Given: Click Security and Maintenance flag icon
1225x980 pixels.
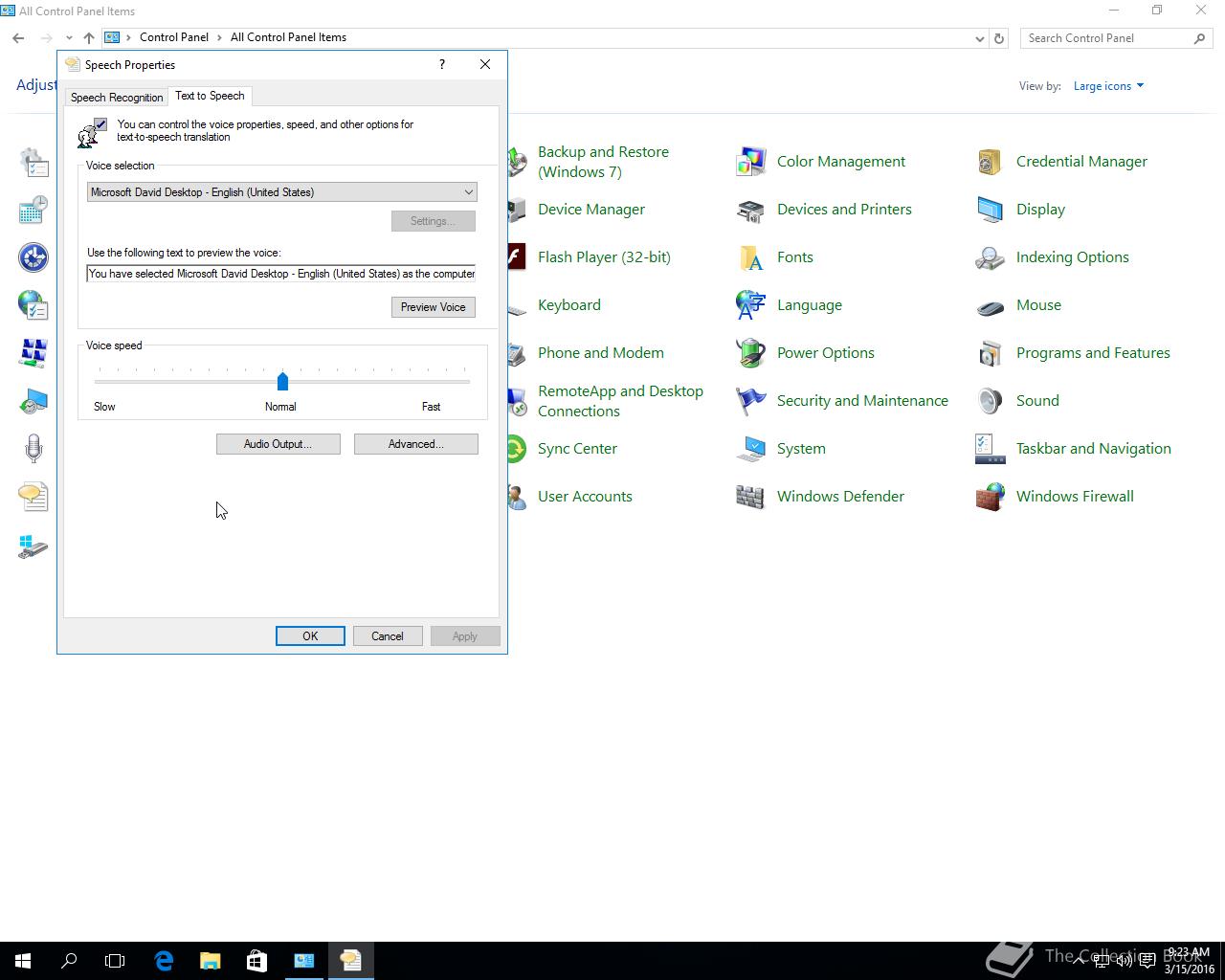Looking at the screenshot, I should 750,400.
